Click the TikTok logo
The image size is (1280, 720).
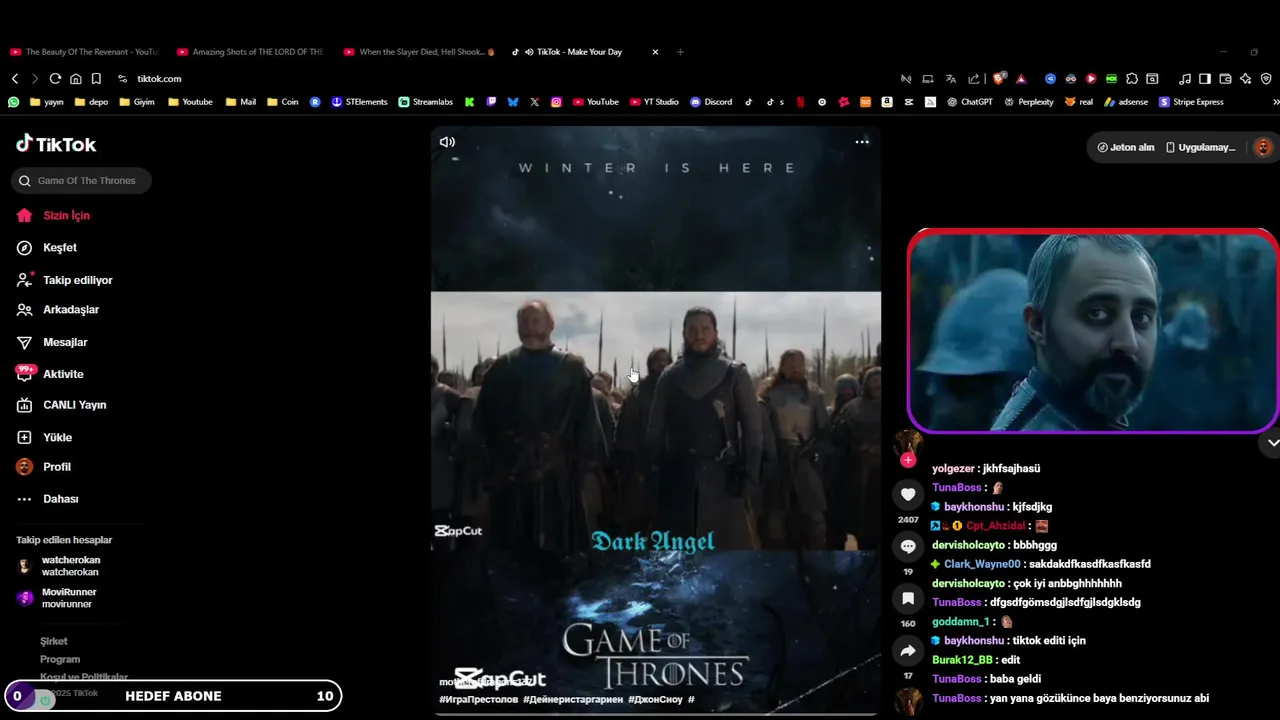56,144
